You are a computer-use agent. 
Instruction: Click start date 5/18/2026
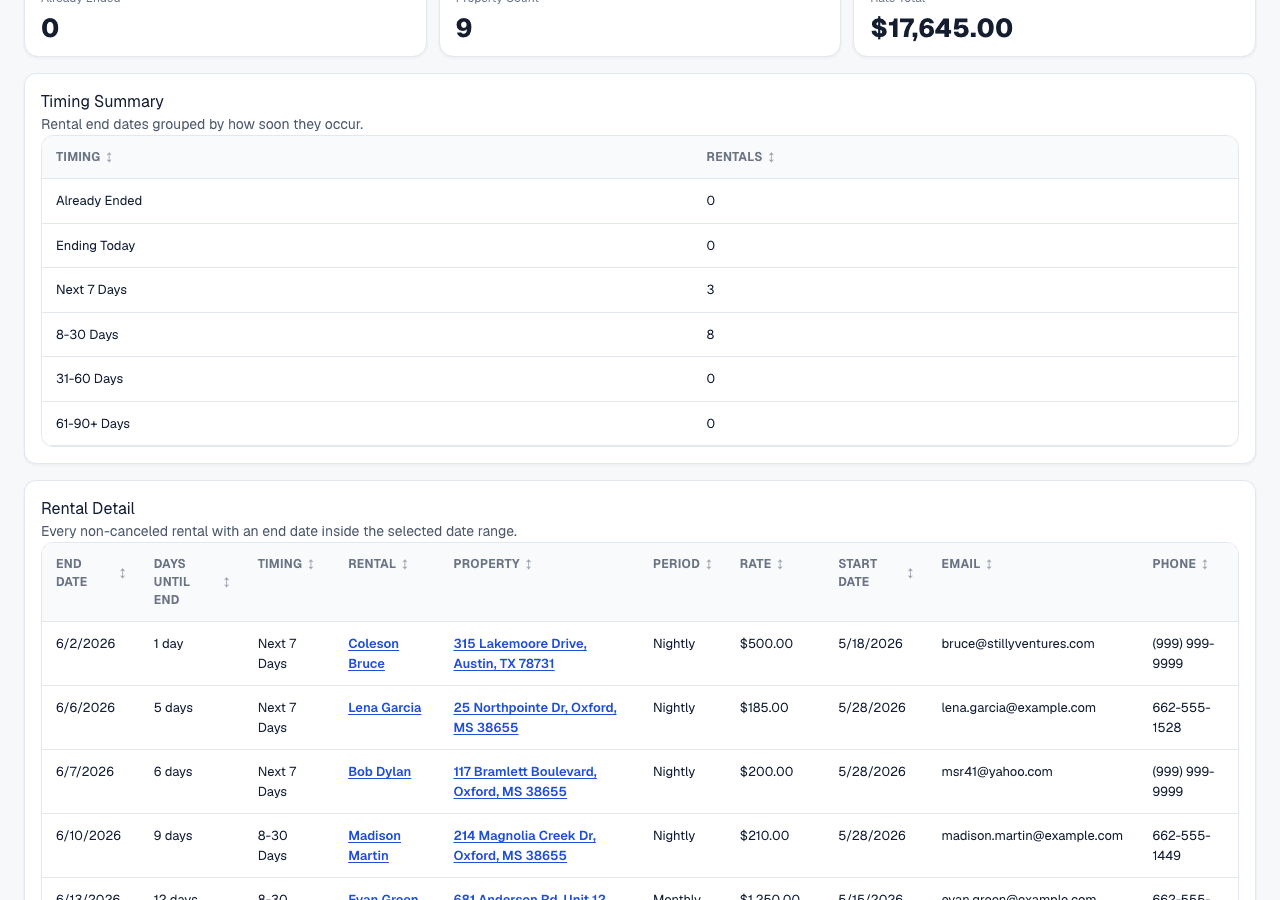tap(870, 644)
